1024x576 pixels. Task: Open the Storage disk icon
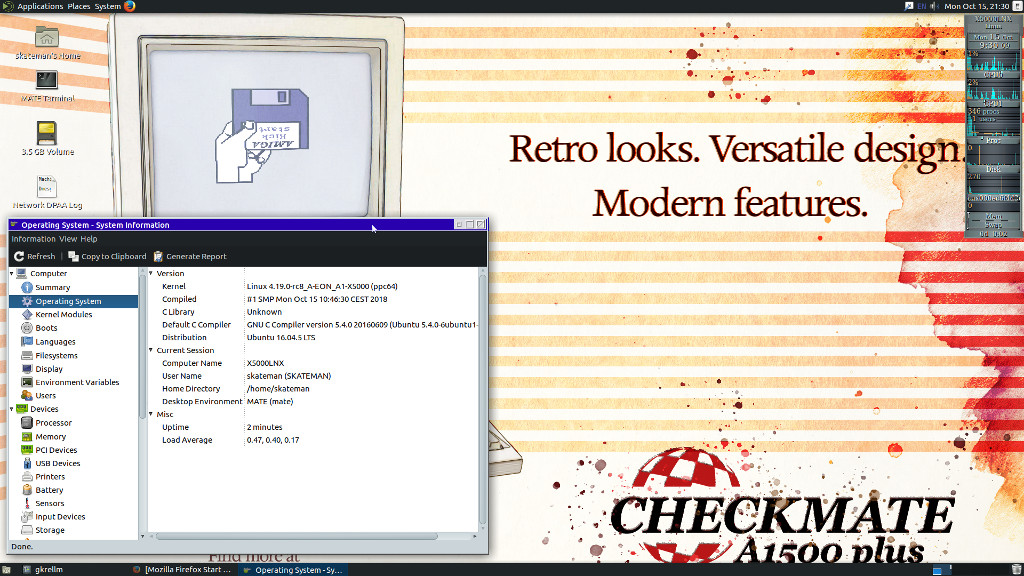pos(27,530)
